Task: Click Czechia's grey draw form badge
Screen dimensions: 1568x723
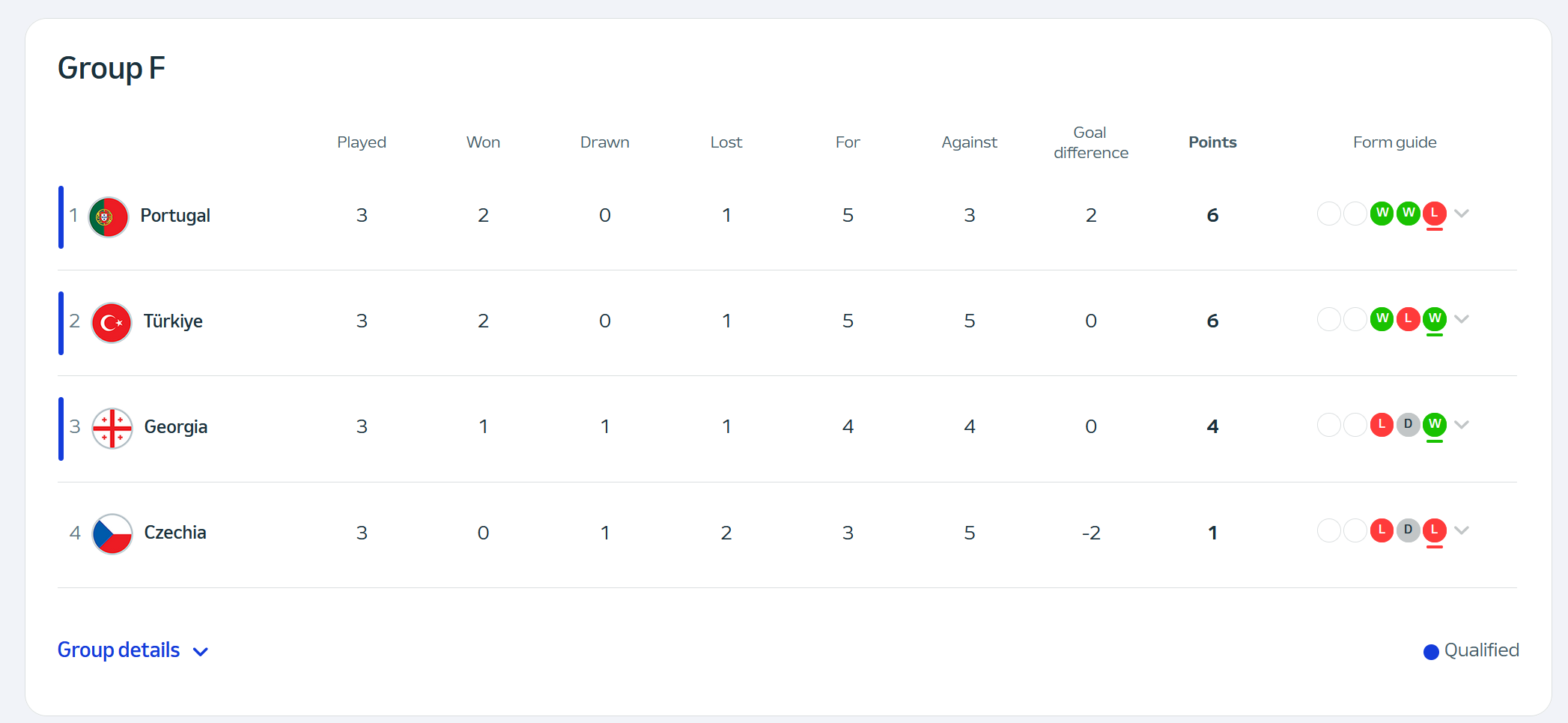Action: [x=1408, y=530]
